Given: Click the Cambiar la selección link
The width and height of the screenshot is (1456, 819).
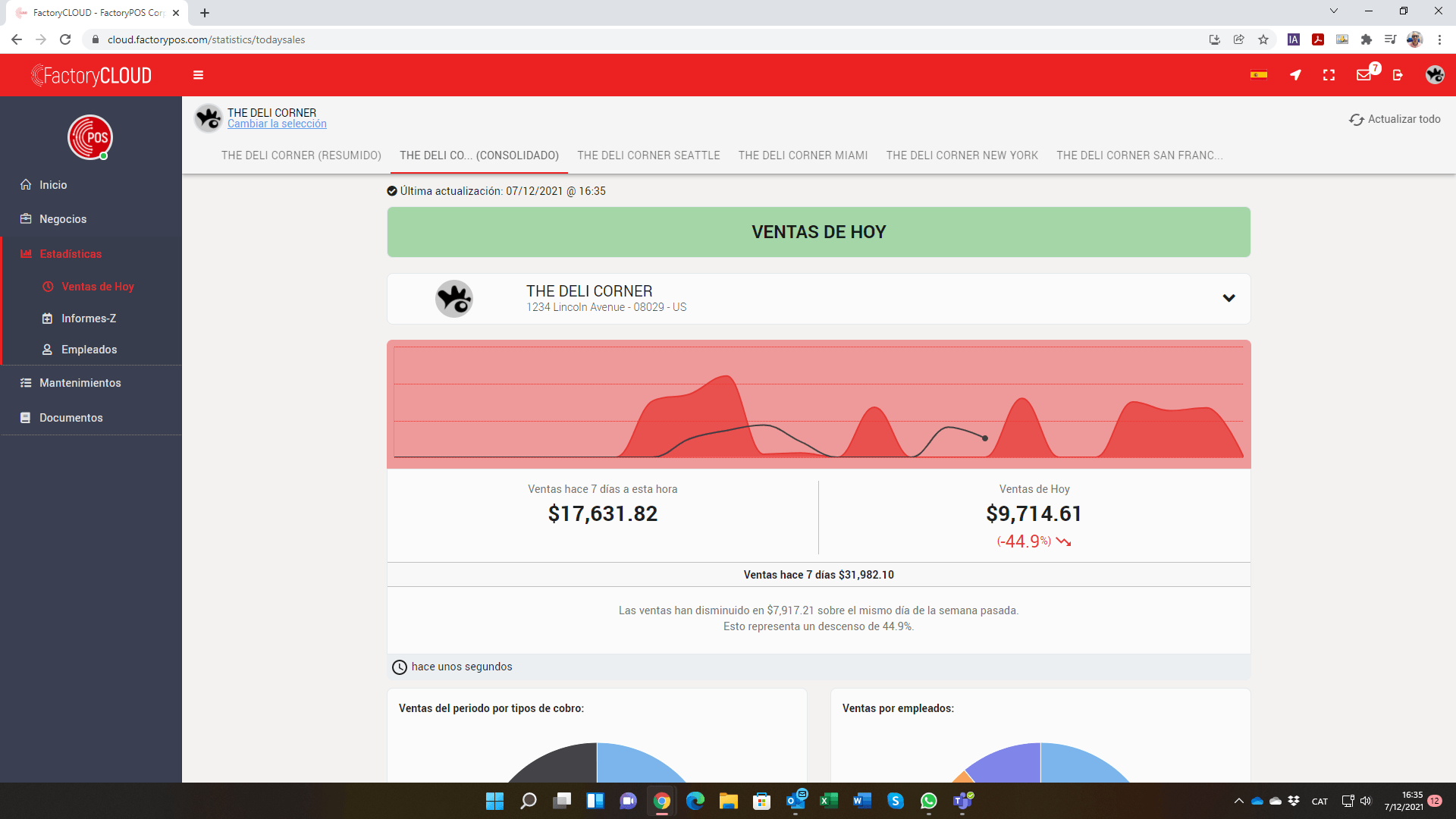Looking at the screenshot, I should [277, 124].
